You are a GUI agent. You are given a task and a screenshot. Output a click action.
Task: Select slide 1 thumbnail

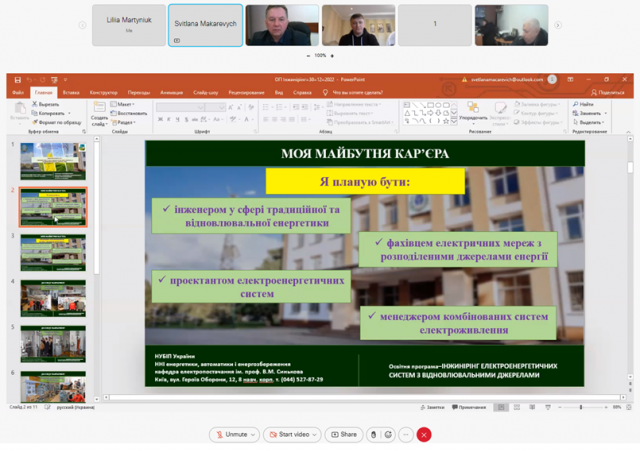(x=53, y=161)
